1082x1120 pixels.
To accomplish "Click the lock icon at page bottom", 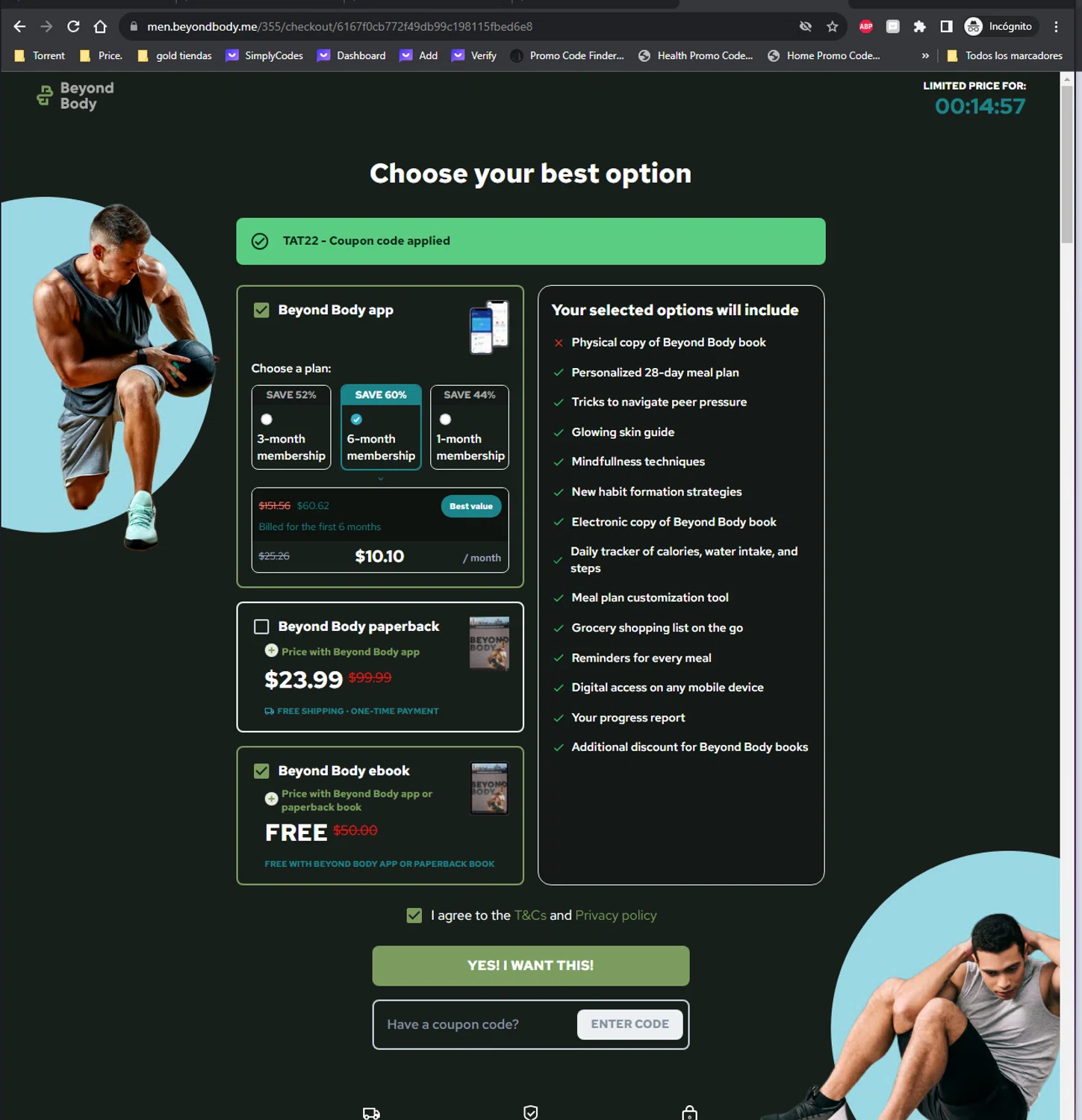I will (689, 1113).
